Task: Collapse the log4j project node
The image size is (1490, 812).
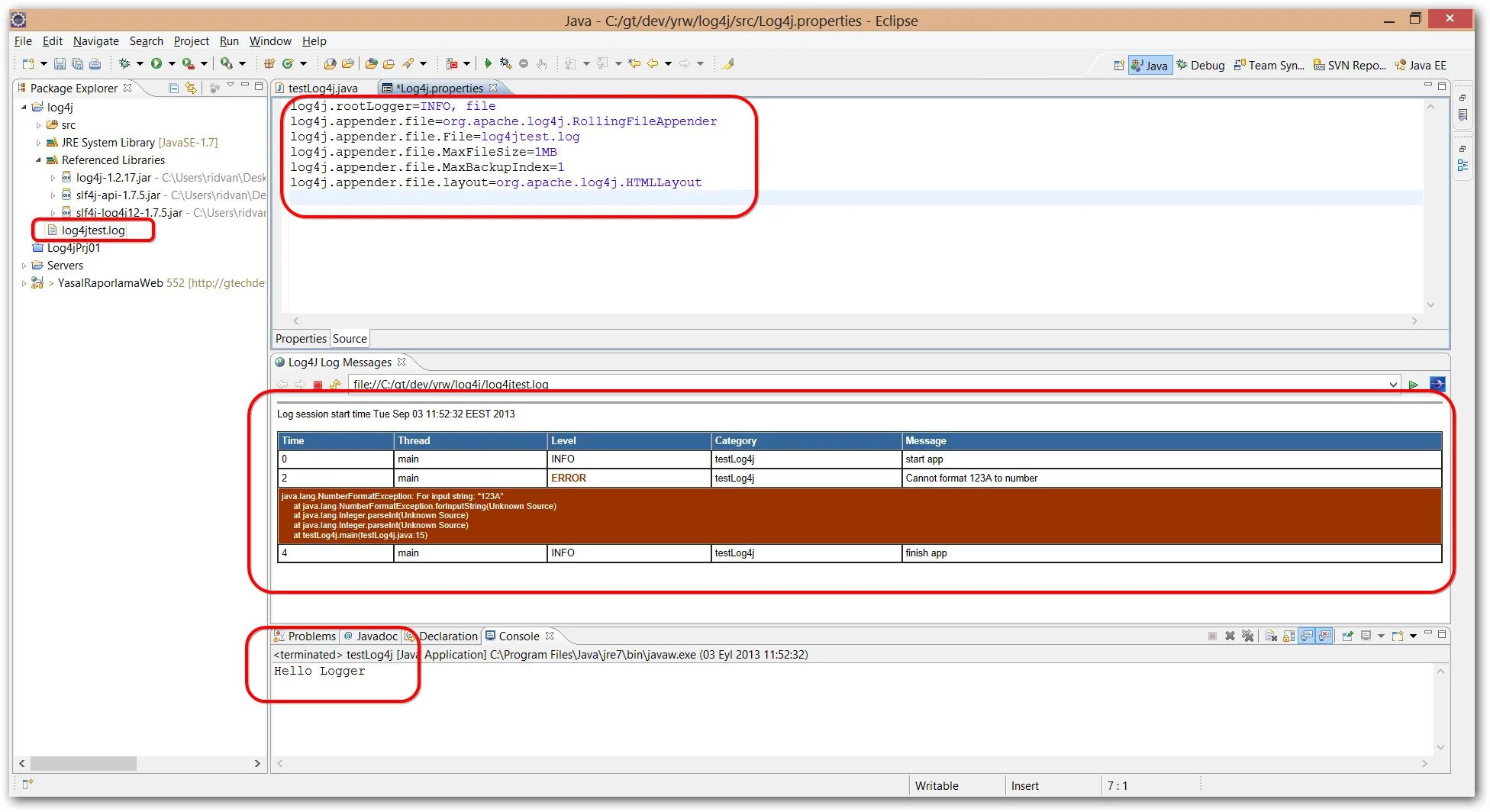Action: (x=24, y=108)
